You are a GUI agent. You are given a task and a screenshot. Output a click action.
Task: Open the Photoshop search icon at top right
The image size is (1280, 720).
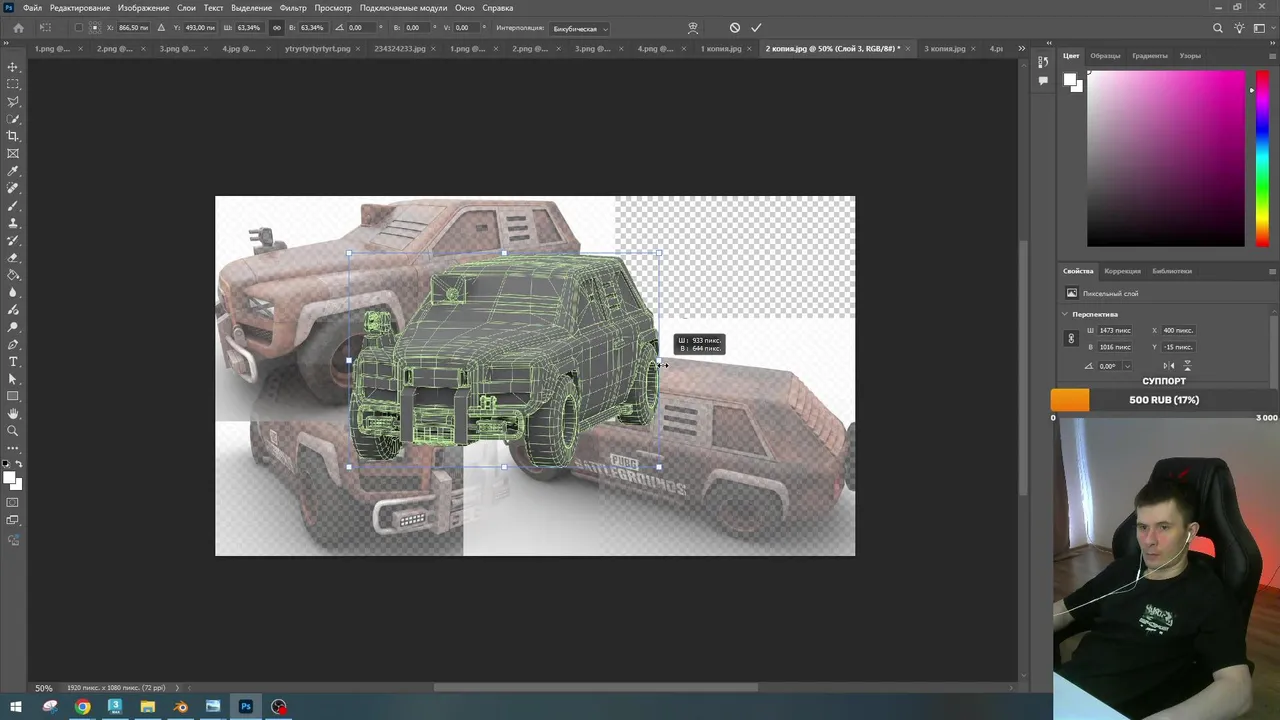(1217, 28)
